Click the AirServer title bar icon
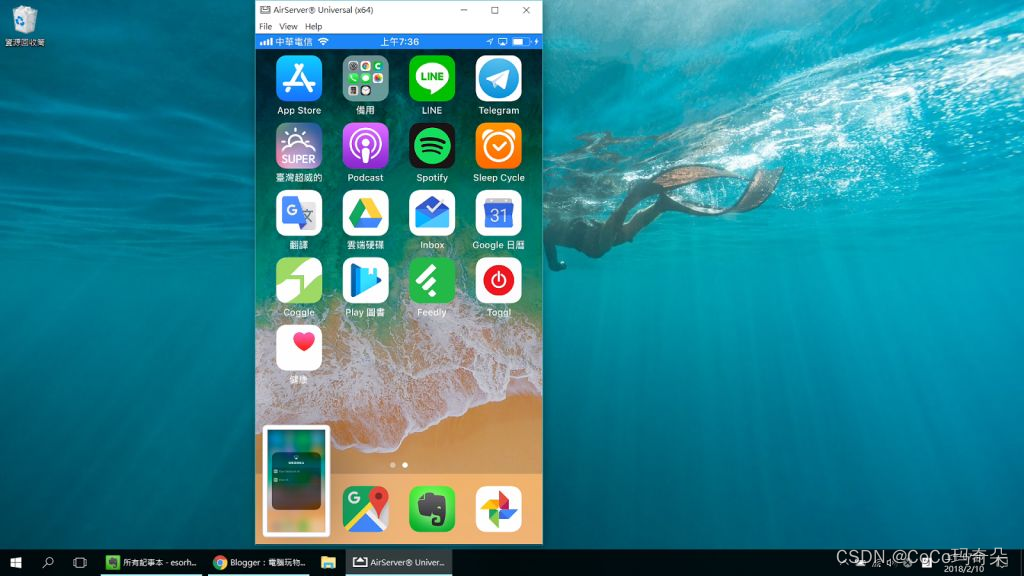This screenshot has width=1024, height=576. click(x=265, y=10)
